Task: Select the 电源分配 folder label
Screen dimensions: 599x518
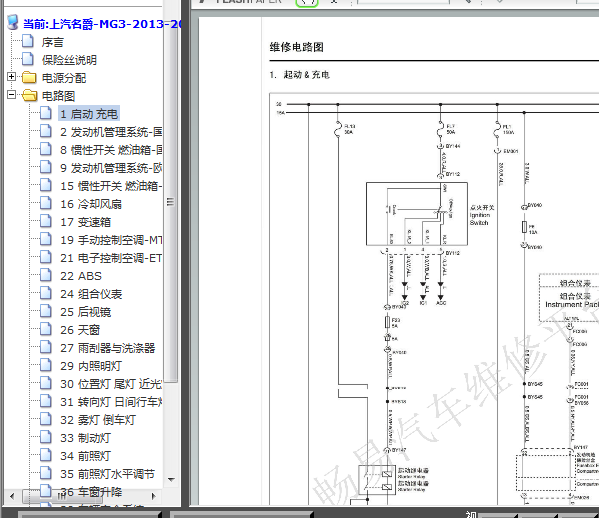Action: coord(64,78)
